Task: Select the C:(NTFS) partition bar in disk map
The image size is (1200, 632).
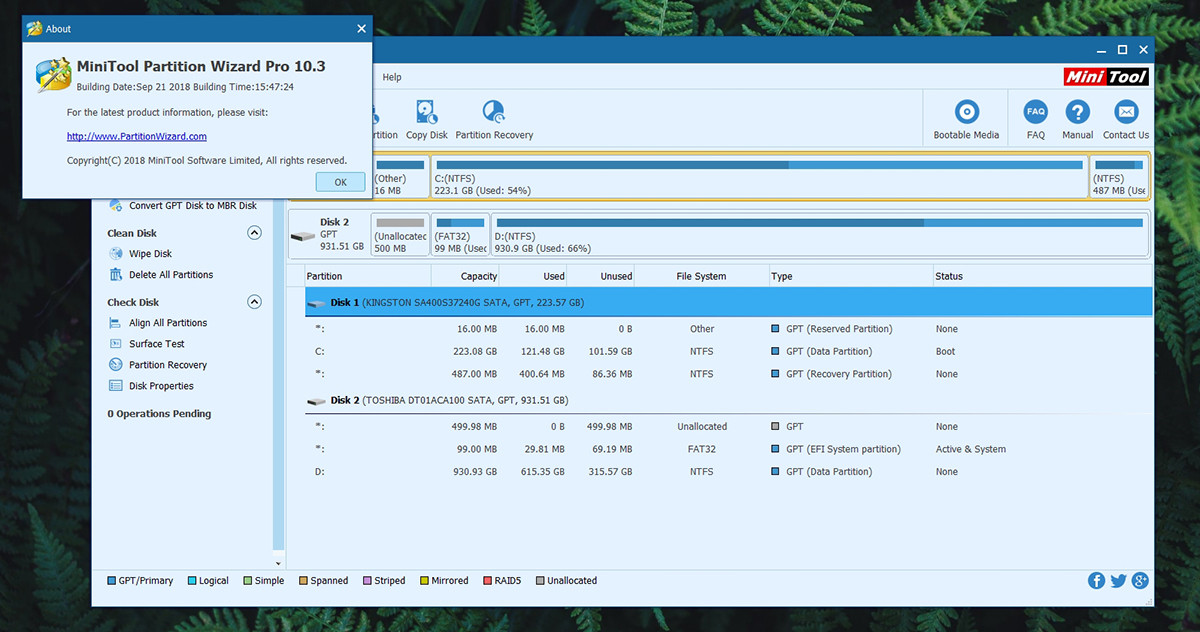Action: [x=759, y=176]
